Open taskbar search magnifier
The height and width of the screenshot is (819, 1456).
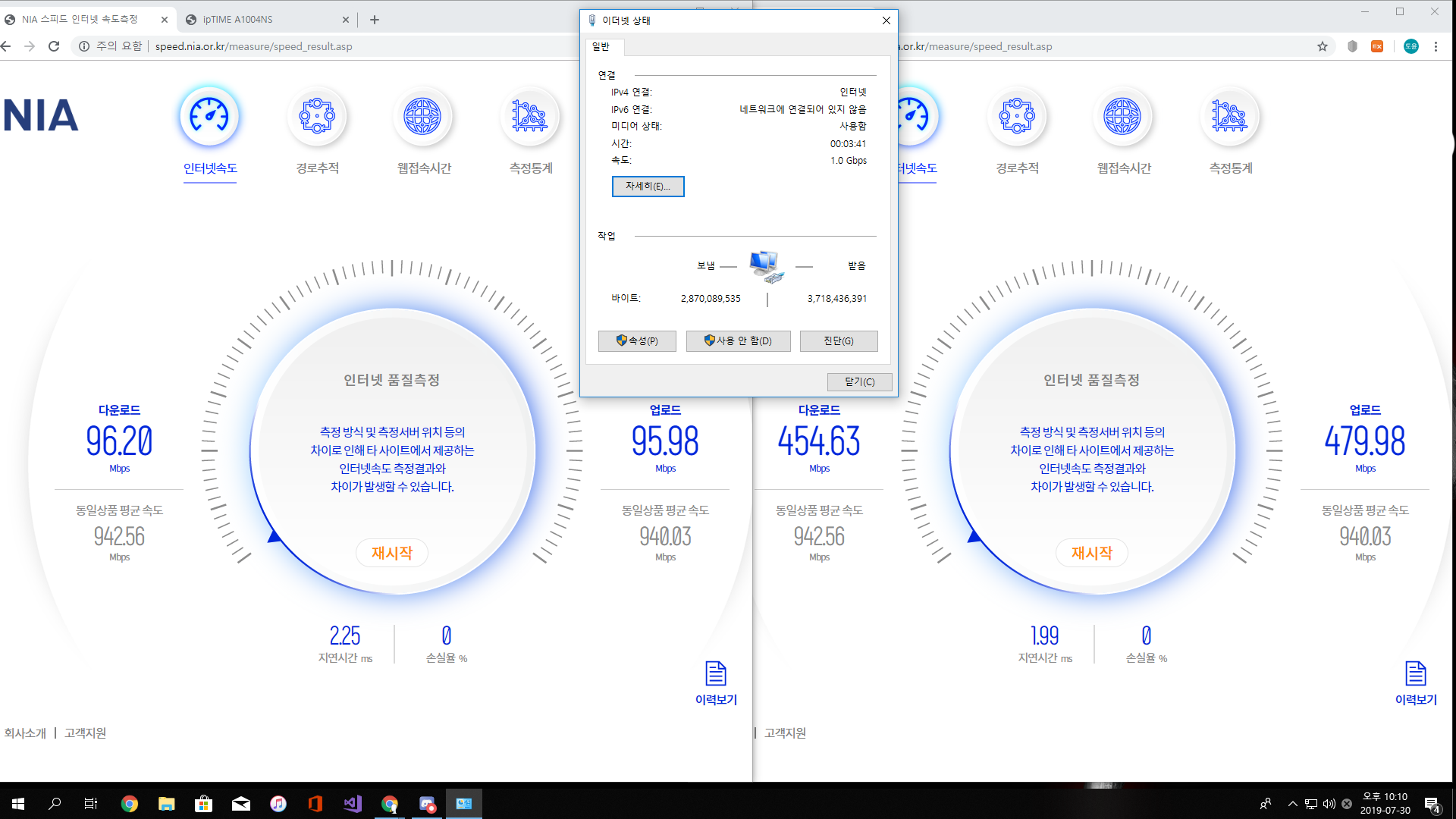pos(55,804)
